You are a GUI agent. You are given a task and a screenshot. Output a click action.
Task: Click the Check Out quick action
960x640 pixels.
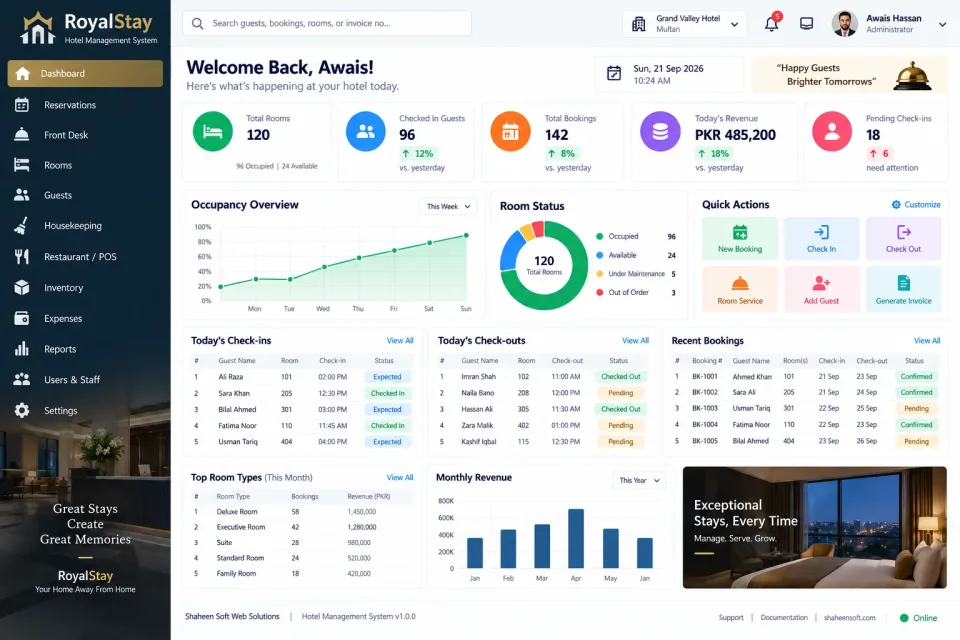tap(903, 238)
